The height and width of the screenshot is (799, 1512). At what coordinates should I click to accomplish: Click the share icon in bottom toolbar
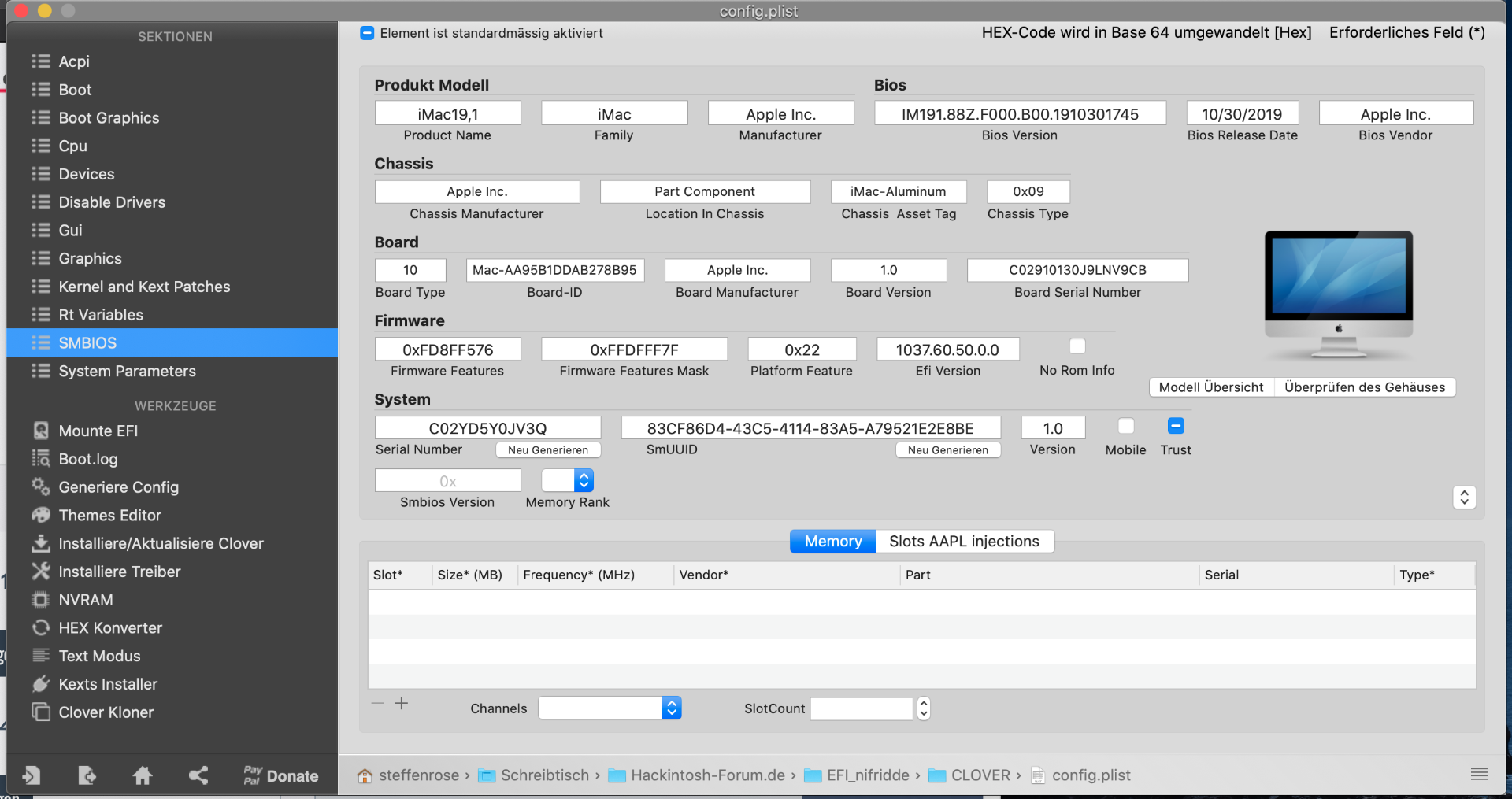pyautogui.click(x=198, y=776)
